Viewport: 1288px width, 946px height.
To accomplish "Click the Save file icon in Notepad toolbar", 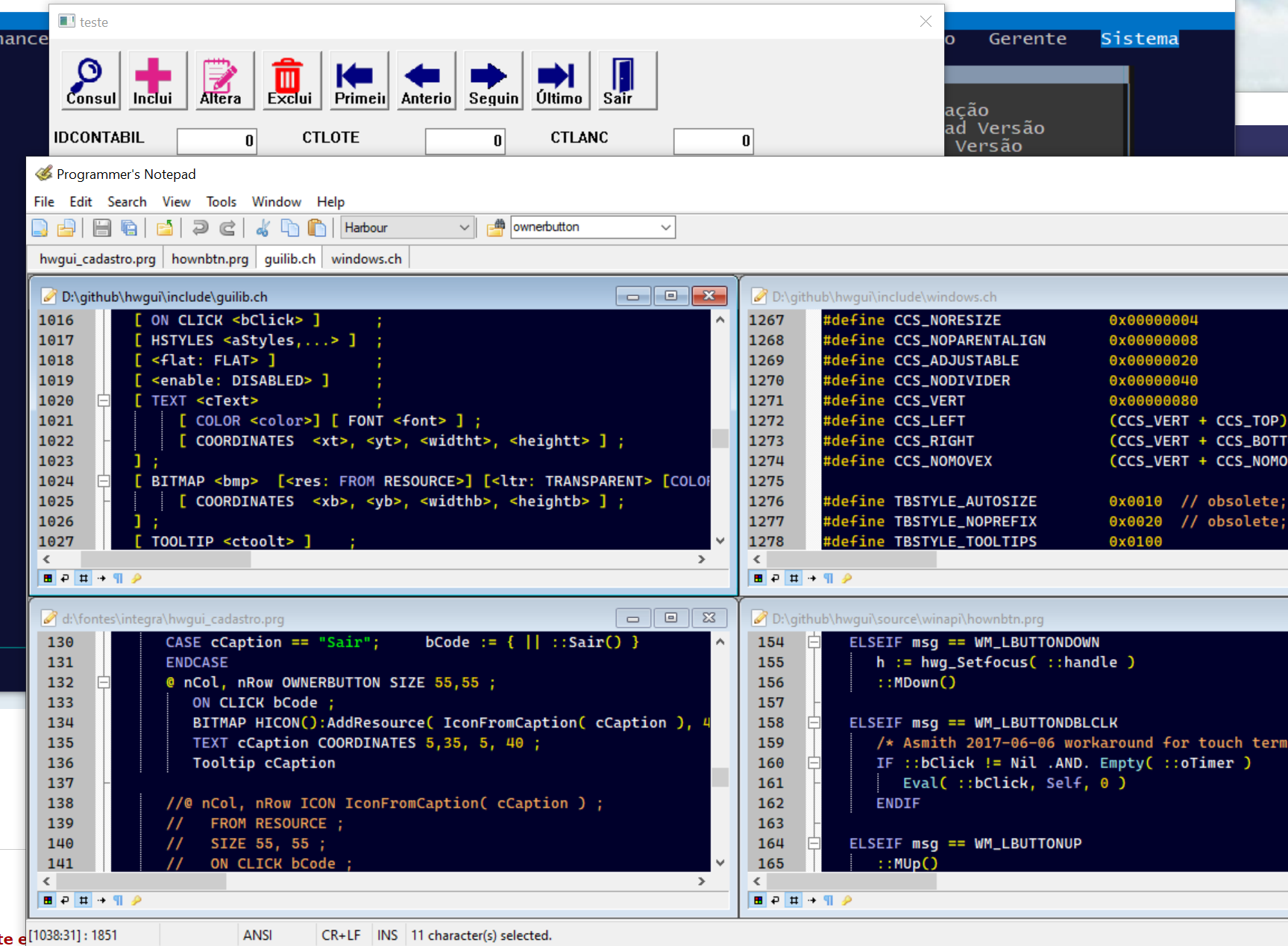I will [x=101, y=228].
